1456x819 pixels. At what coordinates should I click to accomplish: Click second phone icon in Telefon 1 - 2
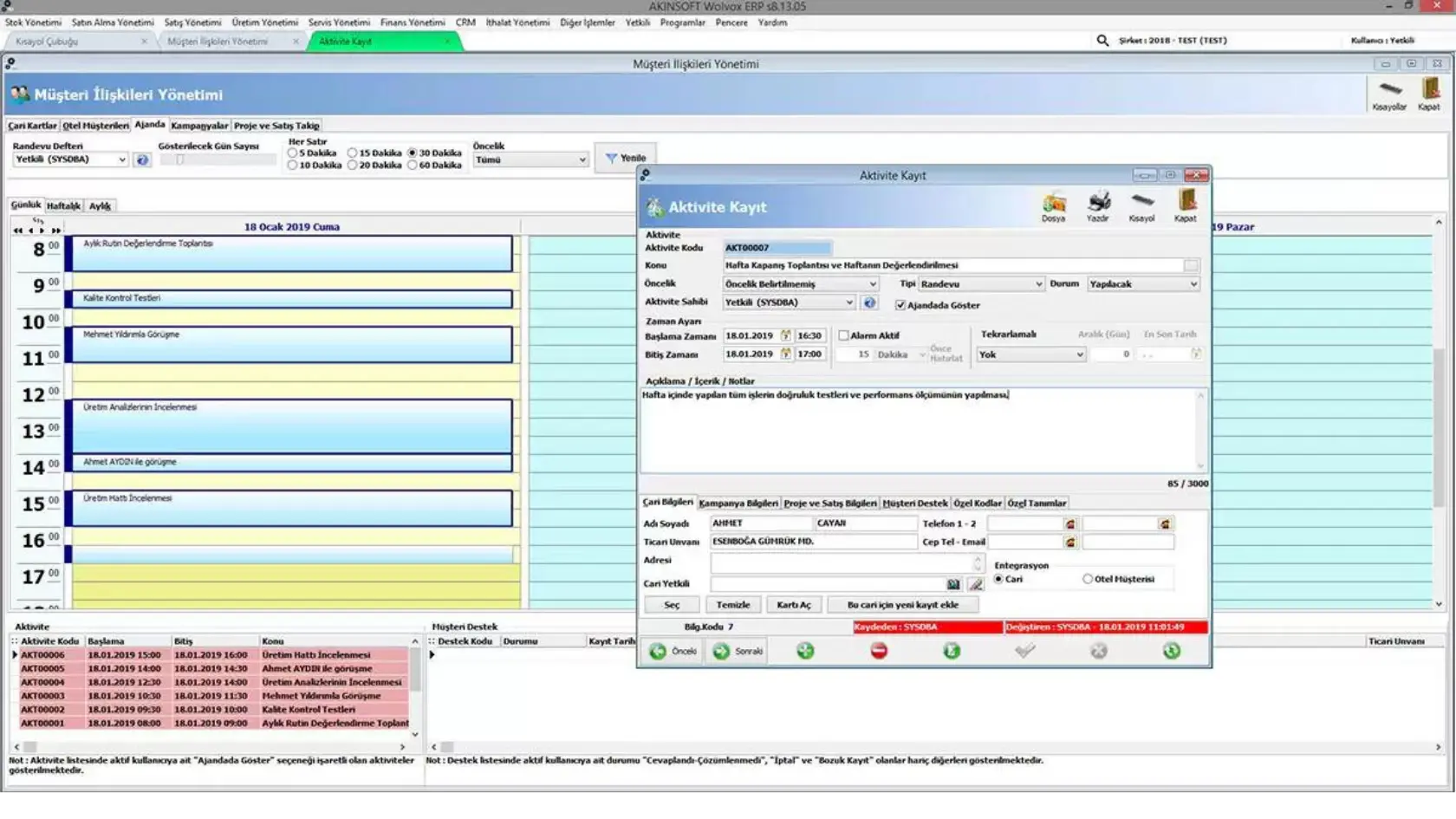(1165, 523)
